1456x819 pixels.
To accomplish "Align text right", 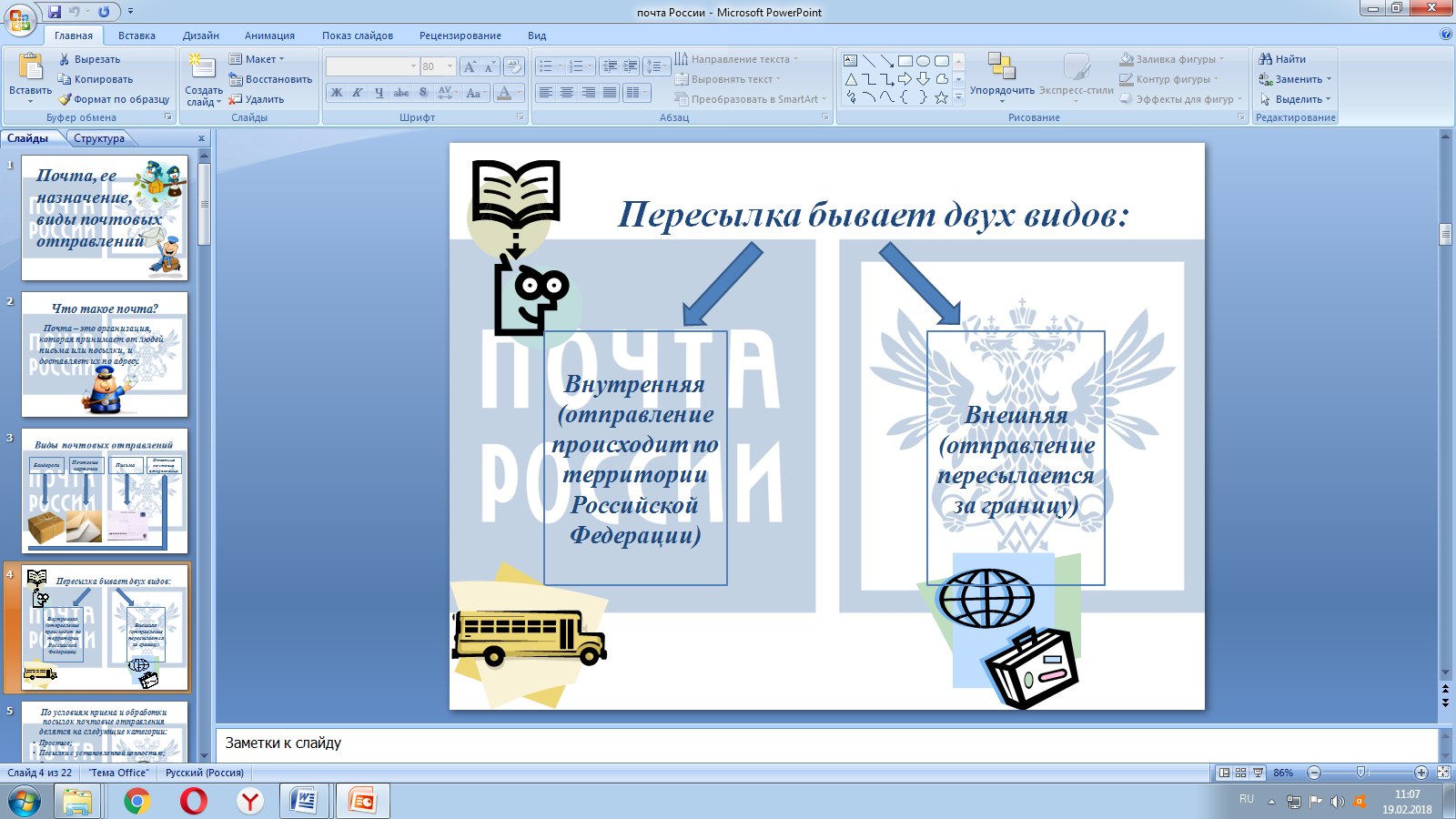I will (588, 93).
